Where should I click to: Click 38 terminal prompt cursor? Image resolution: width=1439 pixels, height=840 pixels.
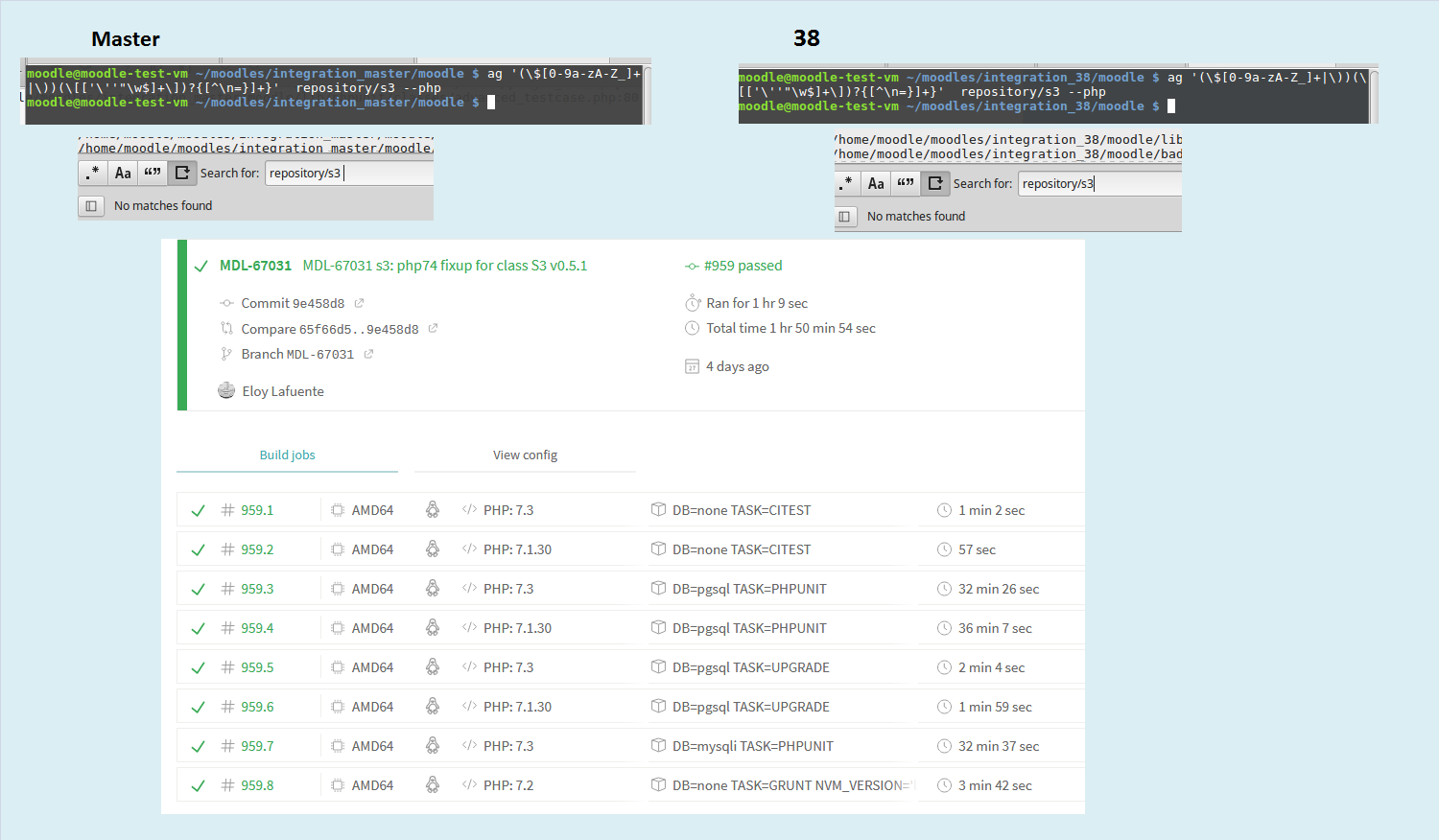tap(1171, 106)
